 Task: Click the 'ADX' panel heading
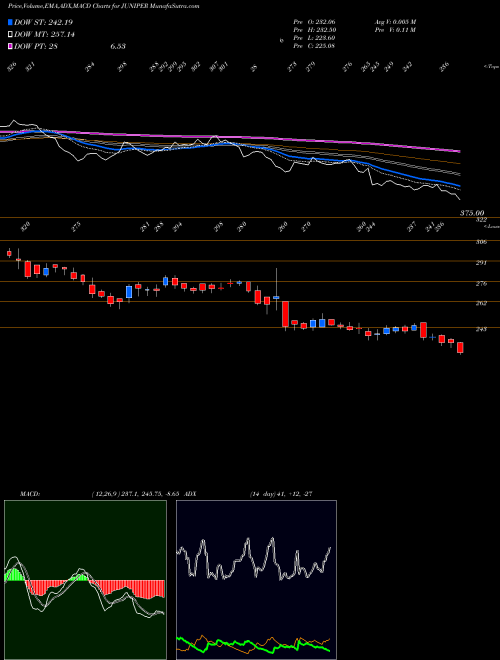pyautogui.click(x=191, y=494)
